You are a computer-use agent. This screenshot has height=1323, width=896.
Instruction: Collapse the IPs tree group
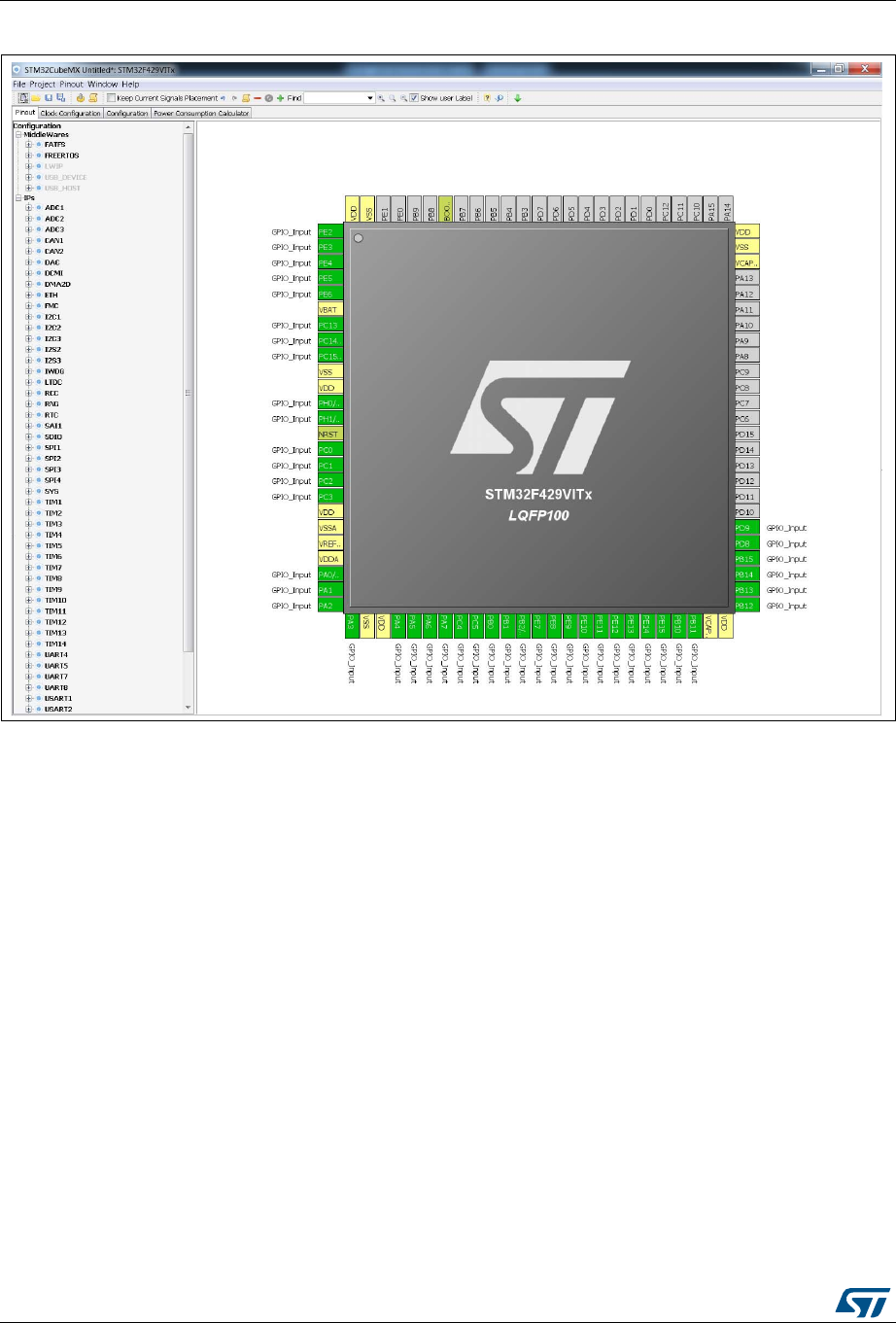(x=18, y=197)
